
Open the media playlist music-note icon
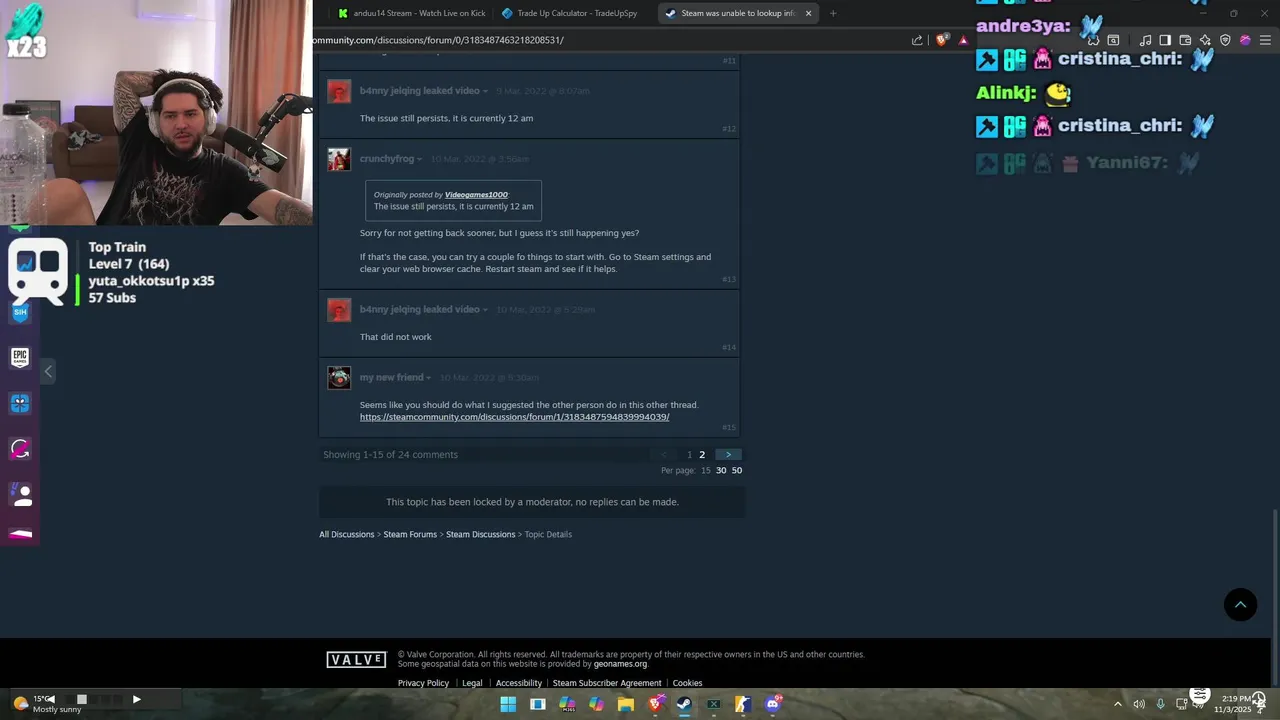pyautogui.click(x=1145, y=40)
